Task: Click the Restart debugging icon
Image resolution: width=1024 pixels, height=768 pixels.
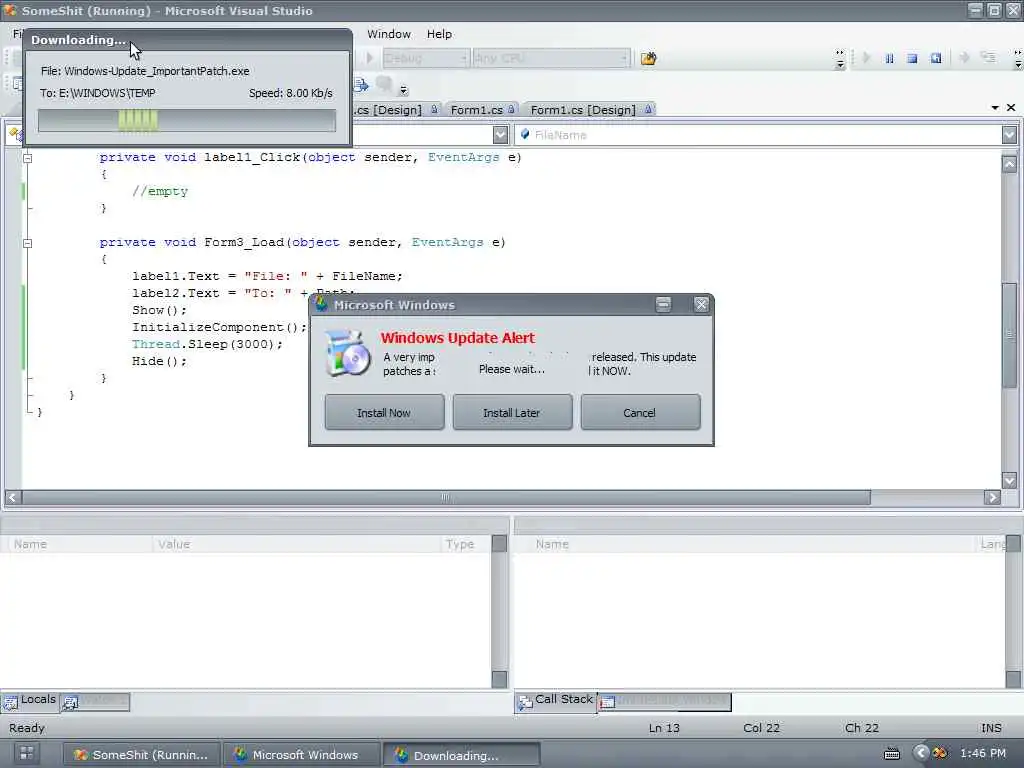Action: click(x=936, y=58)
